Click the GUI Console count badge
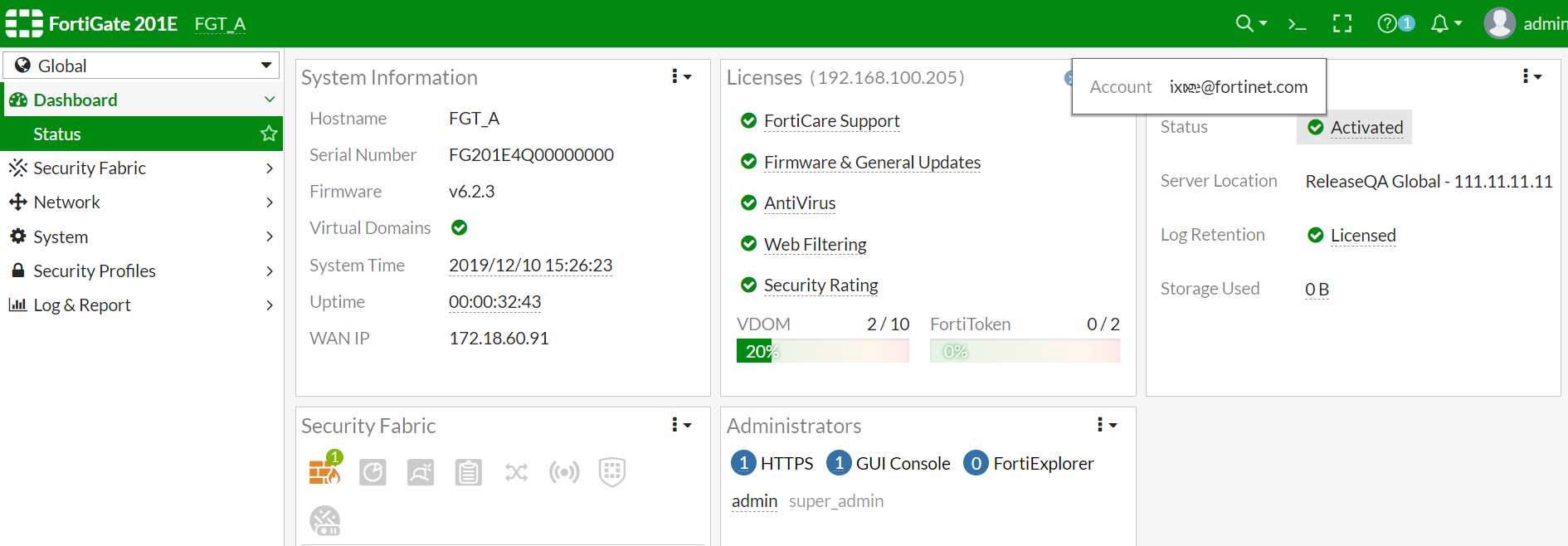Viewport: 1568px width, 546px height. click(x=839, y=463)
